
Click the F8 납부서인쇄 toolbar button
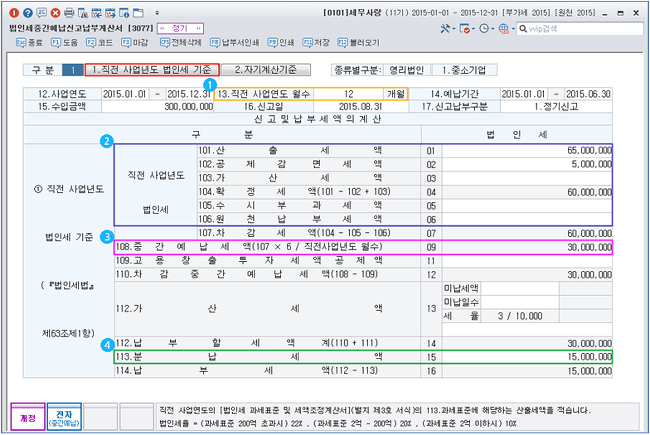(x=235, y=43)
